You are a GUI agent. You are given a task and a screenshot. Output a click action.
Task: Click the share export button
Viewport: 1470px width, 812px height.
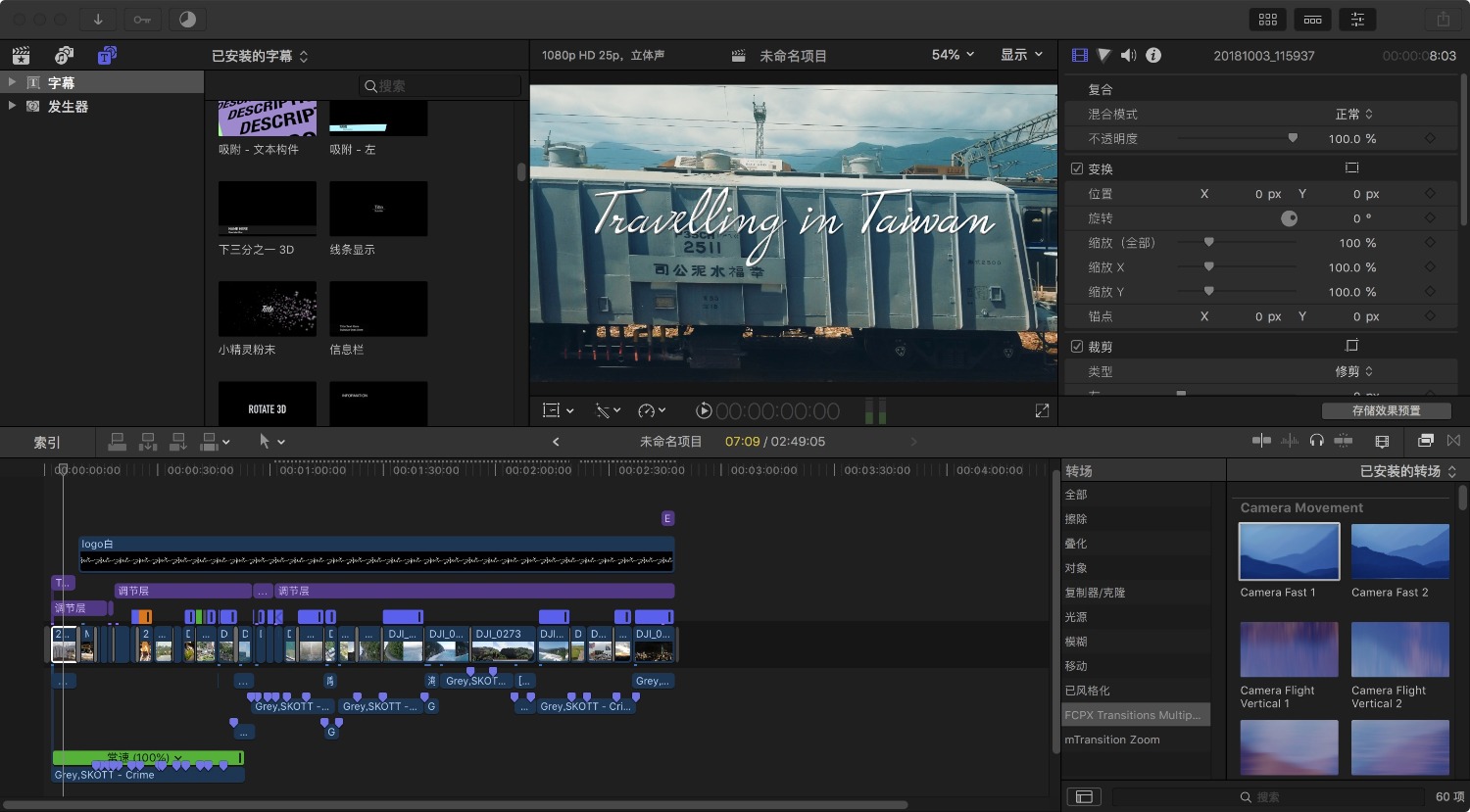point(1444,20)
